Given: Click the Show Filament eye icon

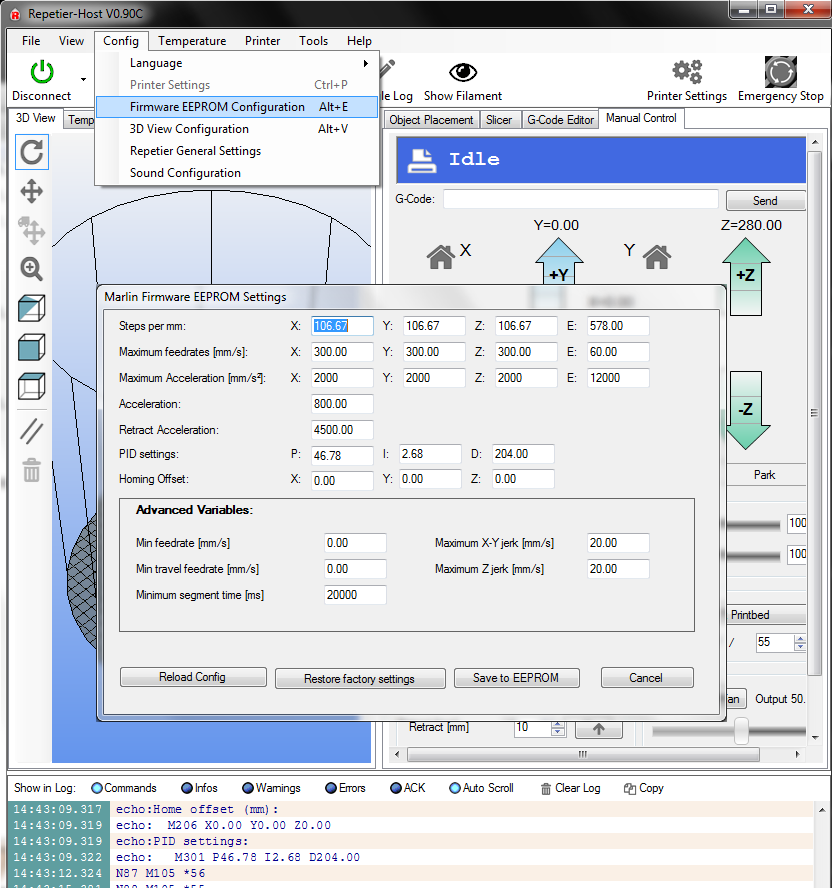Looking at the screenshot, I should 463,72.
